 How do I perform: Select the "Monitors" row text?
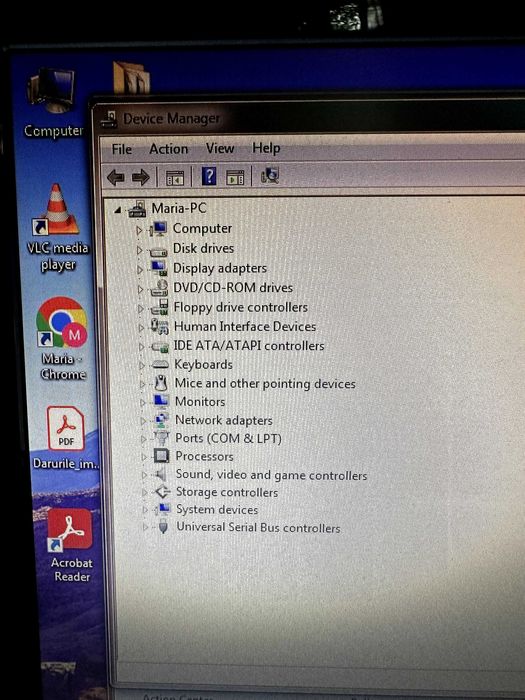point(200,402)
